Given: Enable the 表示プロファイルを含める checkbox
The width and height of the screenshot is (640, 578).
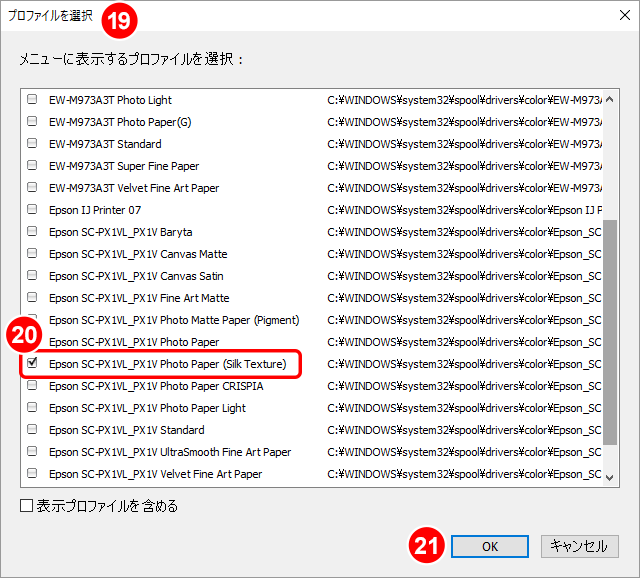Looking at the screenshot, I should coord(26,506).
